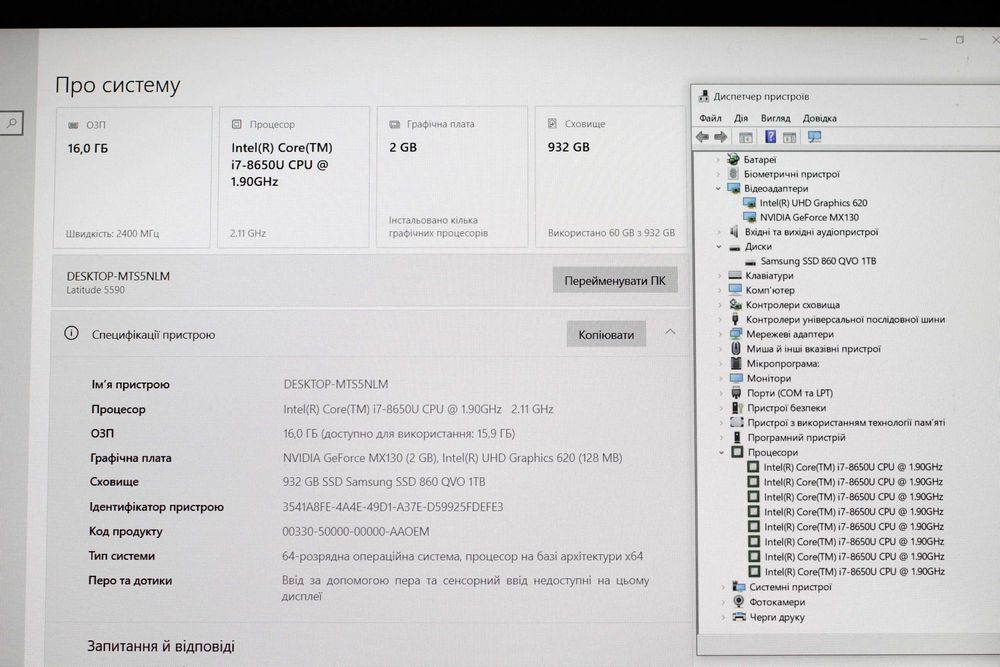Collapse the Диски tree node
The width and height of the screenshot is (1000, 667).
719,247
